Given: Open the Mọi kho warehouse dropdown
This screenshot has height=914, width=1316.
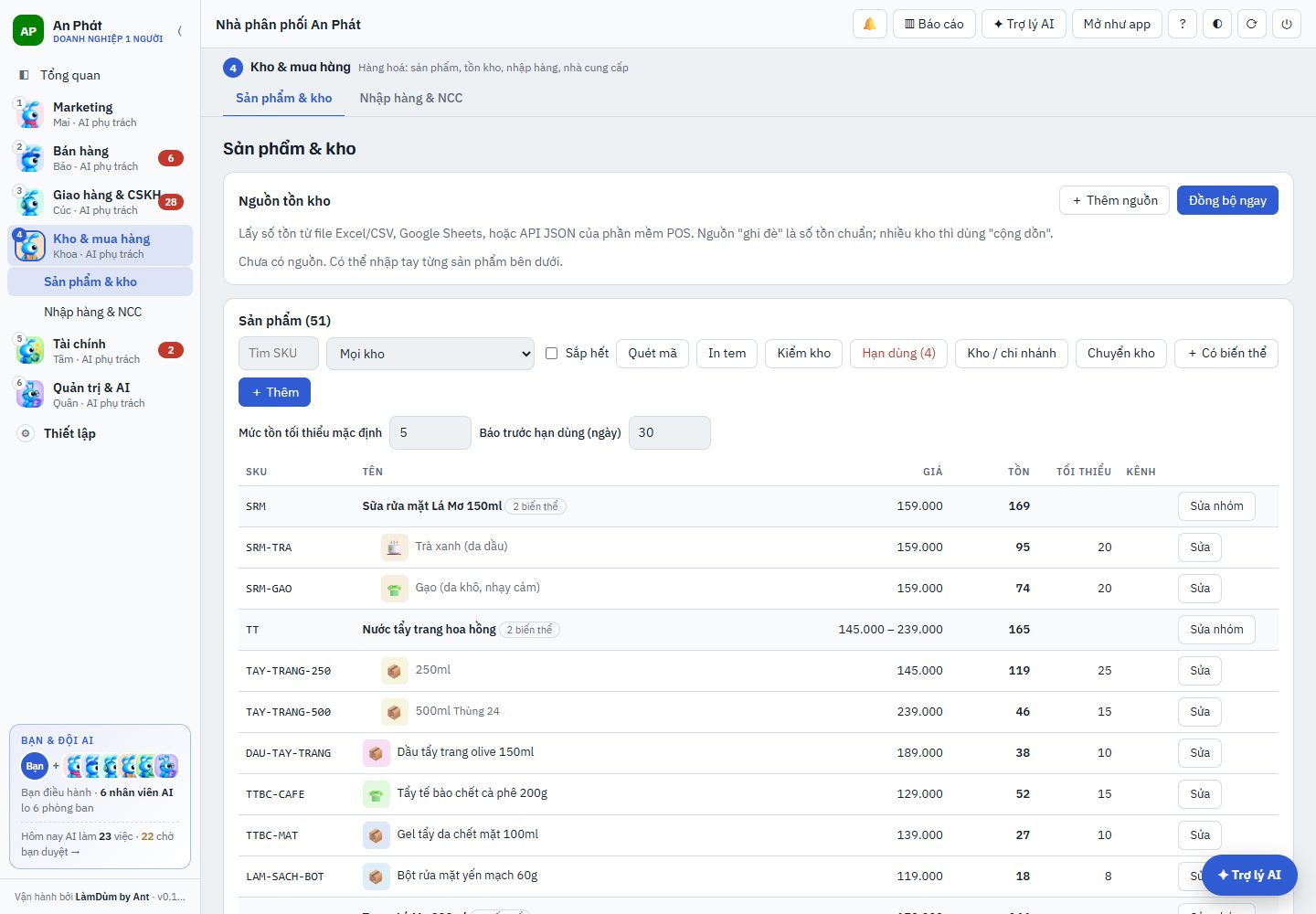Looking at the screenshot, I should point(430,354).
